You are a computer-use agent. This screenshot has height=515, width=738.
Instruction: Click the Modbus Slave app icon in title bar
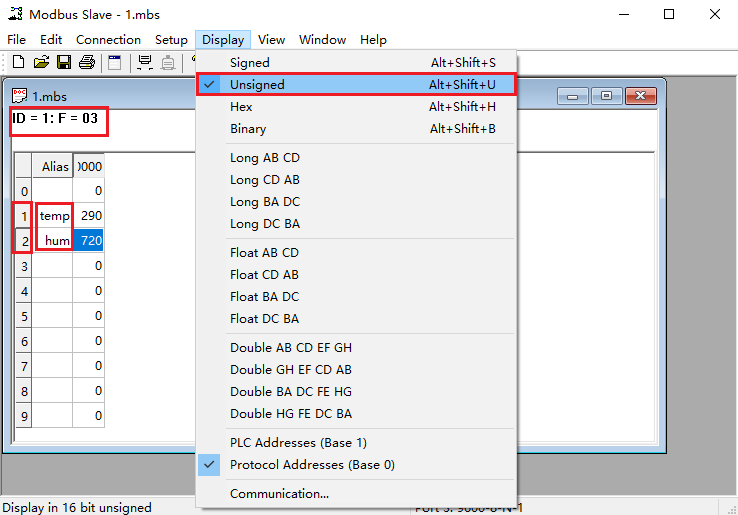pyautogui.click(x=15, y=14)
